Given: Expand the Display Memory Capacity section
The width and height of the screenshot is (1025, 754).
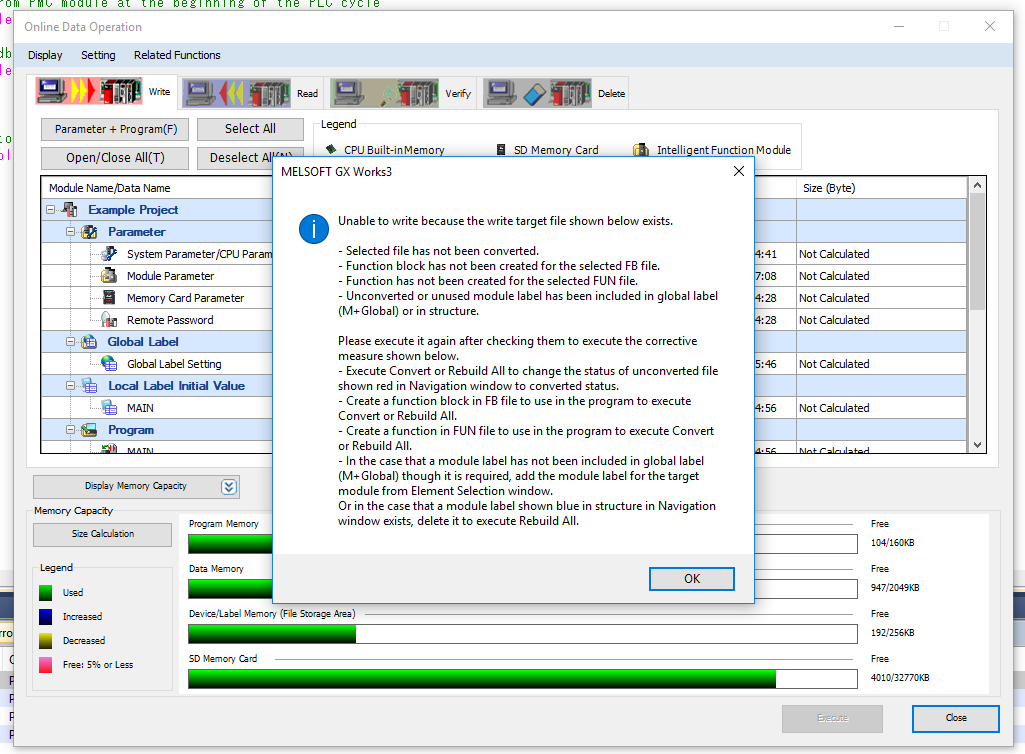Looking at the screenshot, I should [229, 487].
